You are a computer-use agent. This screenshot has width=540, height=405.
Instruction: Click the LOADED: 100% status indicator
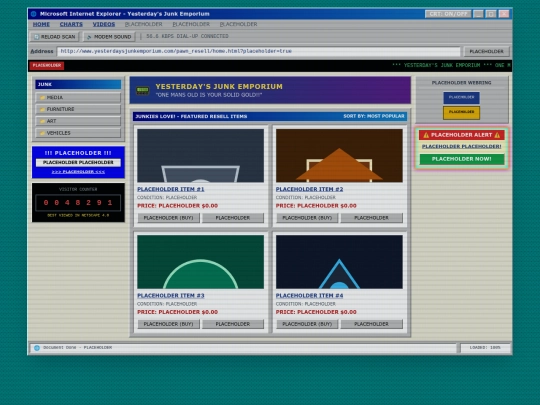[x=485, y=348]
